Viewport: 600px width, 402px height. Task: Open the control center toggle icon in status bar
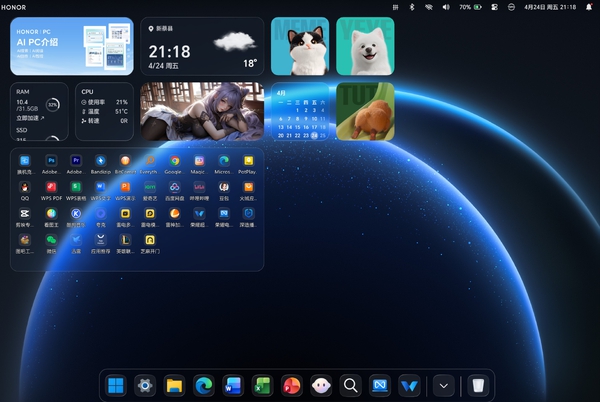494,7
